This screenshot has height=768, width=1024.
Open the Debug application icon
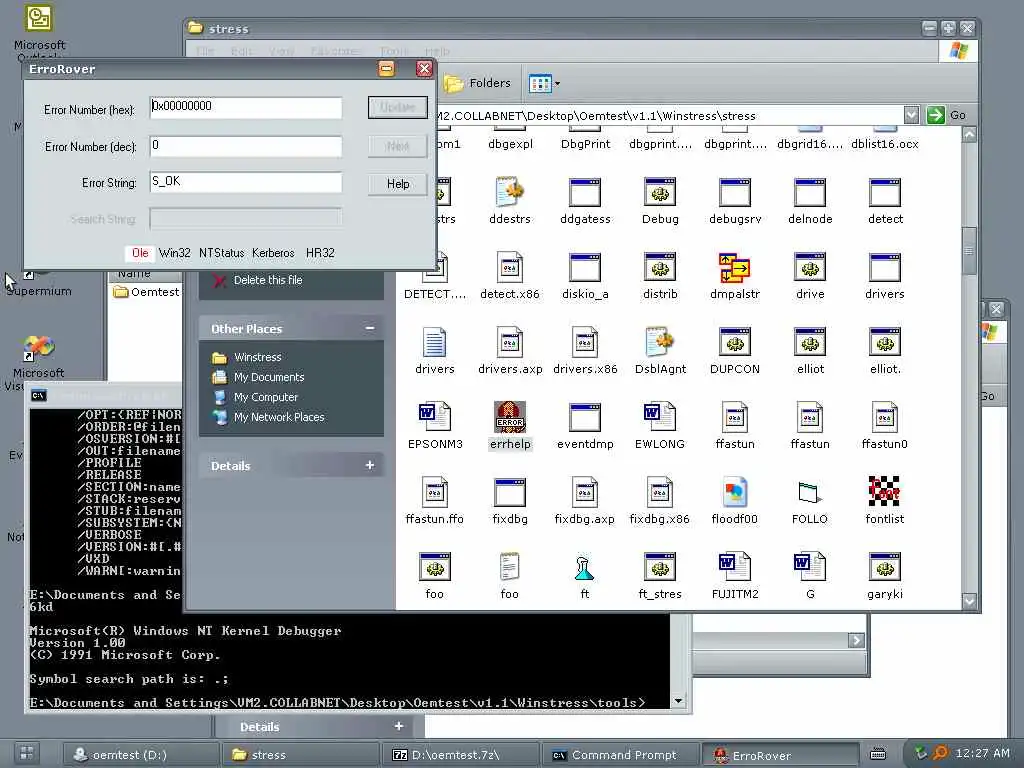[x=660, y=192]
